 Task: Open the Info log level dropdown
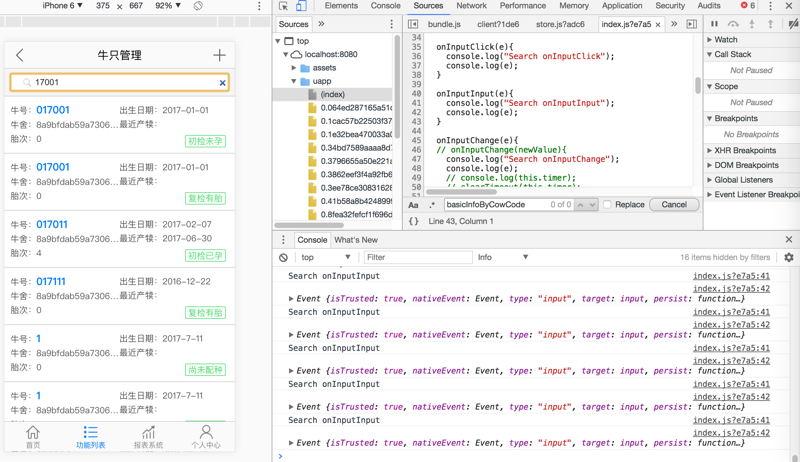[x=502, y=257]
